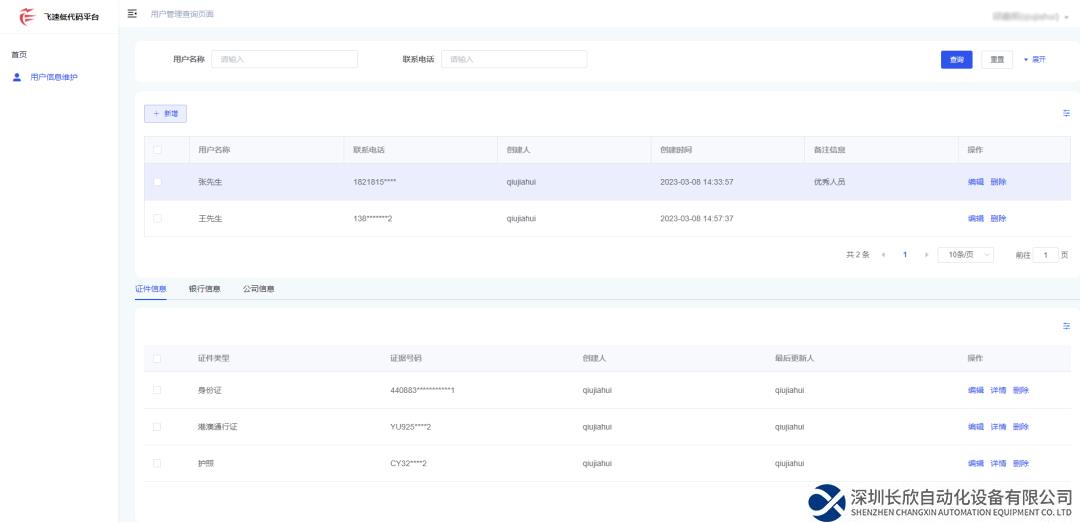Viewport: 1080px width, 523px height.
Task: Go to the next page arrow
Action: pyautogui.click(x=926, y=255)
